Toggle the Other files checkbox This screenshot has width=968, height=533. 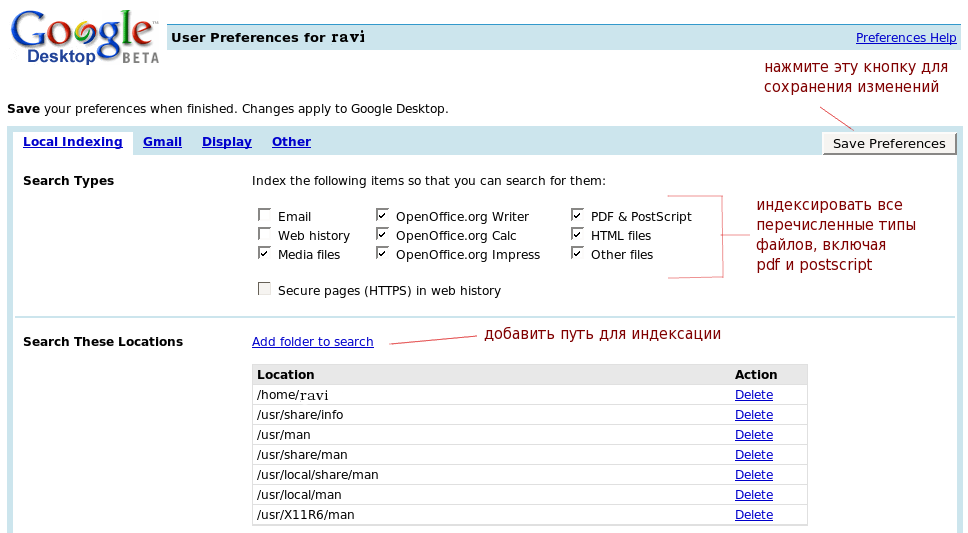pos(577,253)
